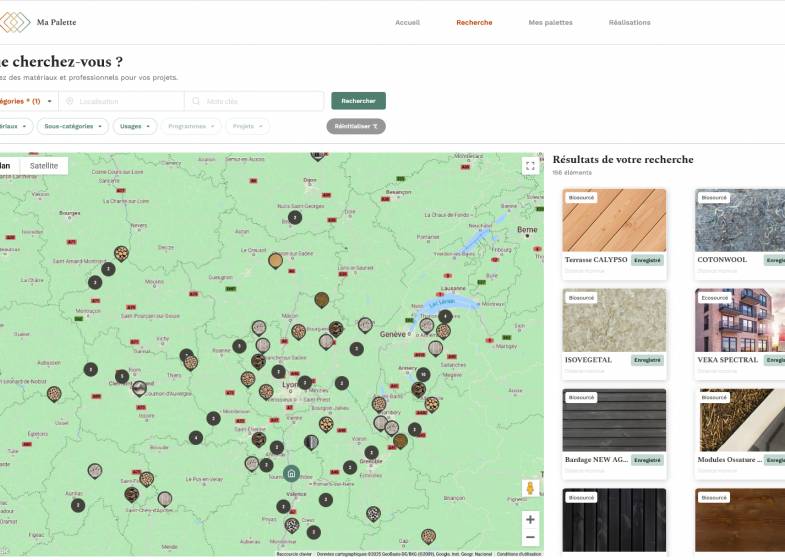
Task: Toggle Enregistré on the ISOVEGETAL card
Action: click(x=648, y=360)
